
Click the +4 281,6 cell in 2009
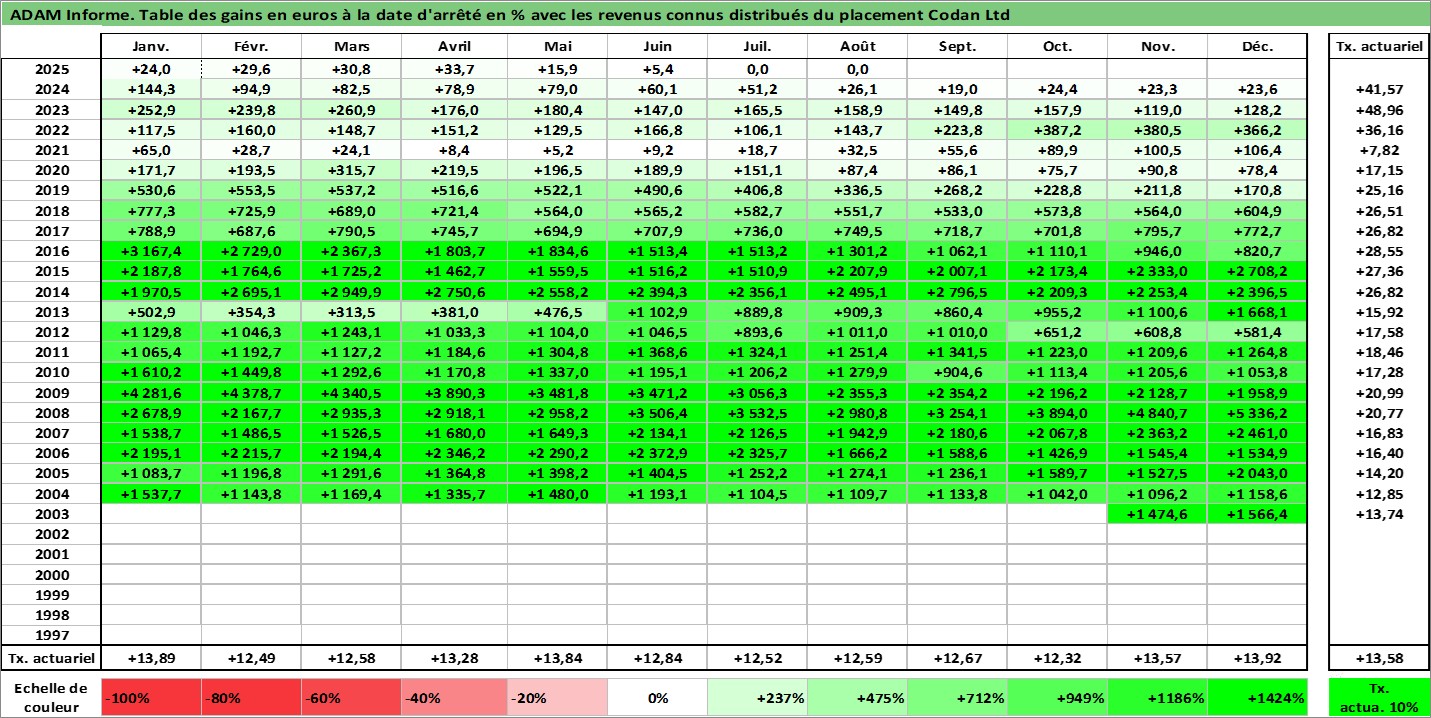coord(151,392)
